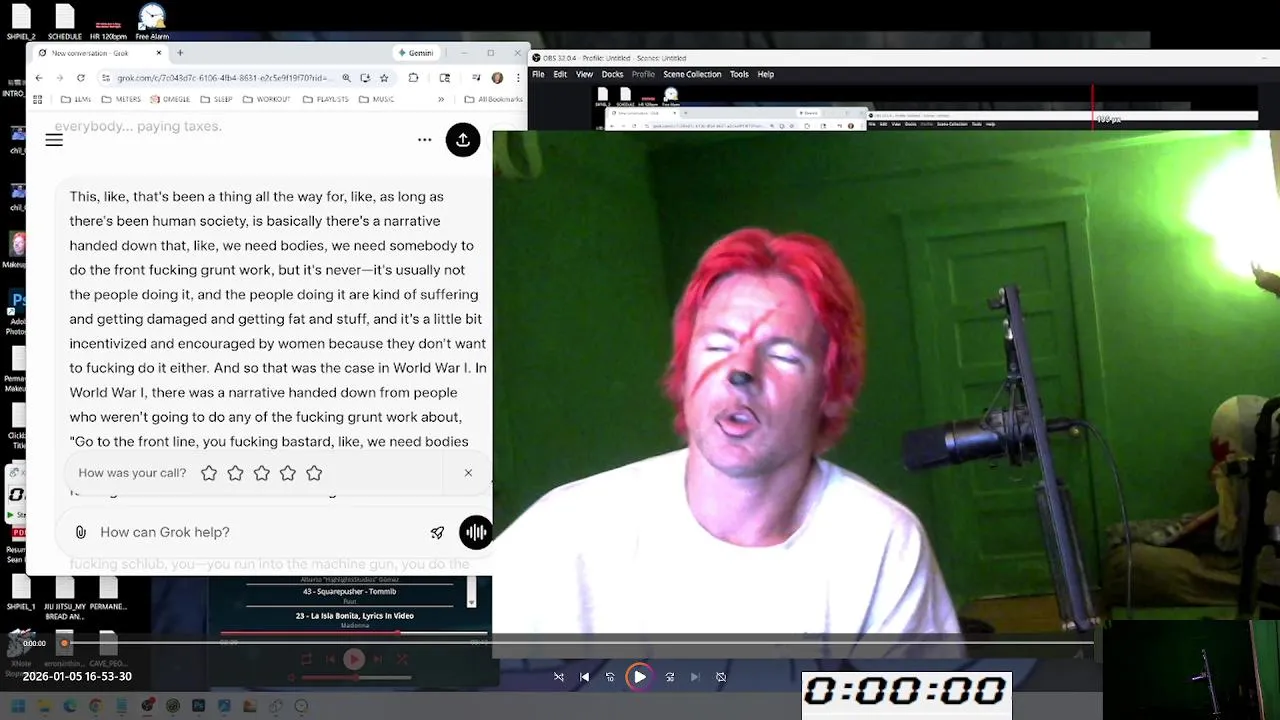Select '23 - La Isla Bonita, Lyrics In Video' row
The height and width of the screenshot is (720, 1280).
click(354, 615)
